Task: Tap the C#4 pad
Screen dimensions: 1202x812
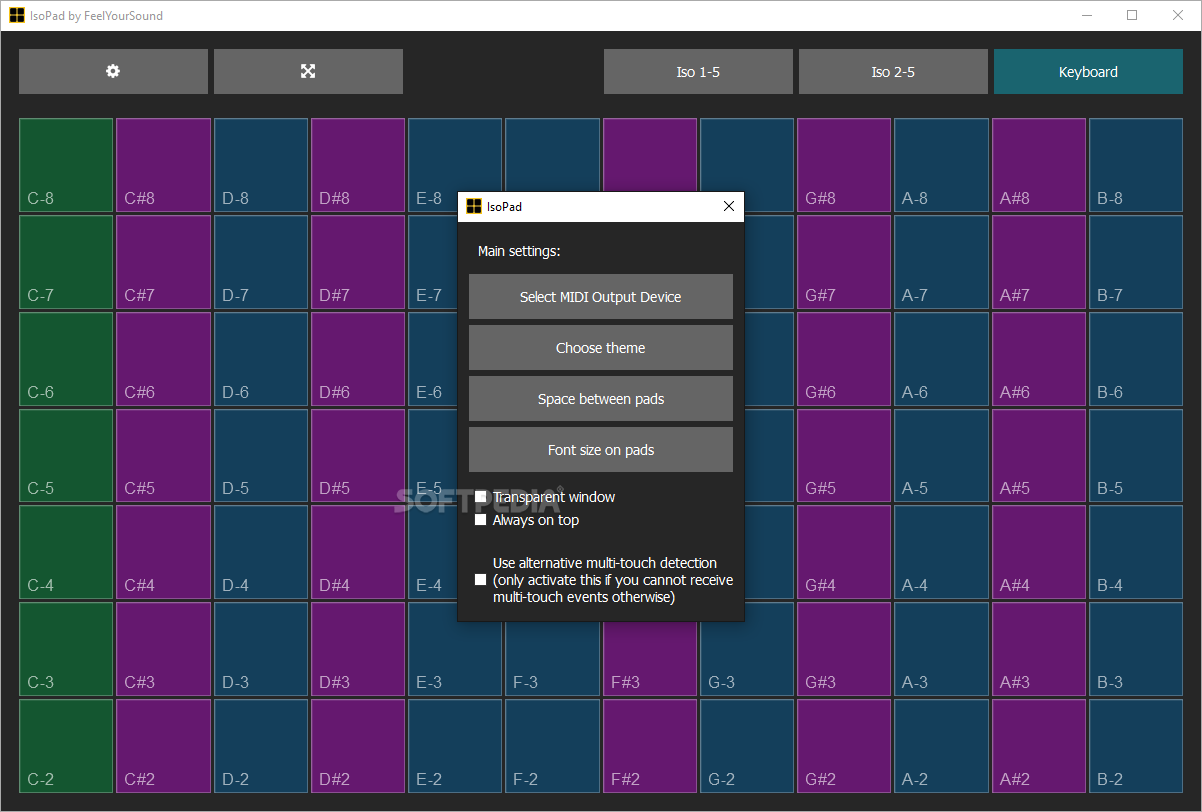Action: [164, 553]
